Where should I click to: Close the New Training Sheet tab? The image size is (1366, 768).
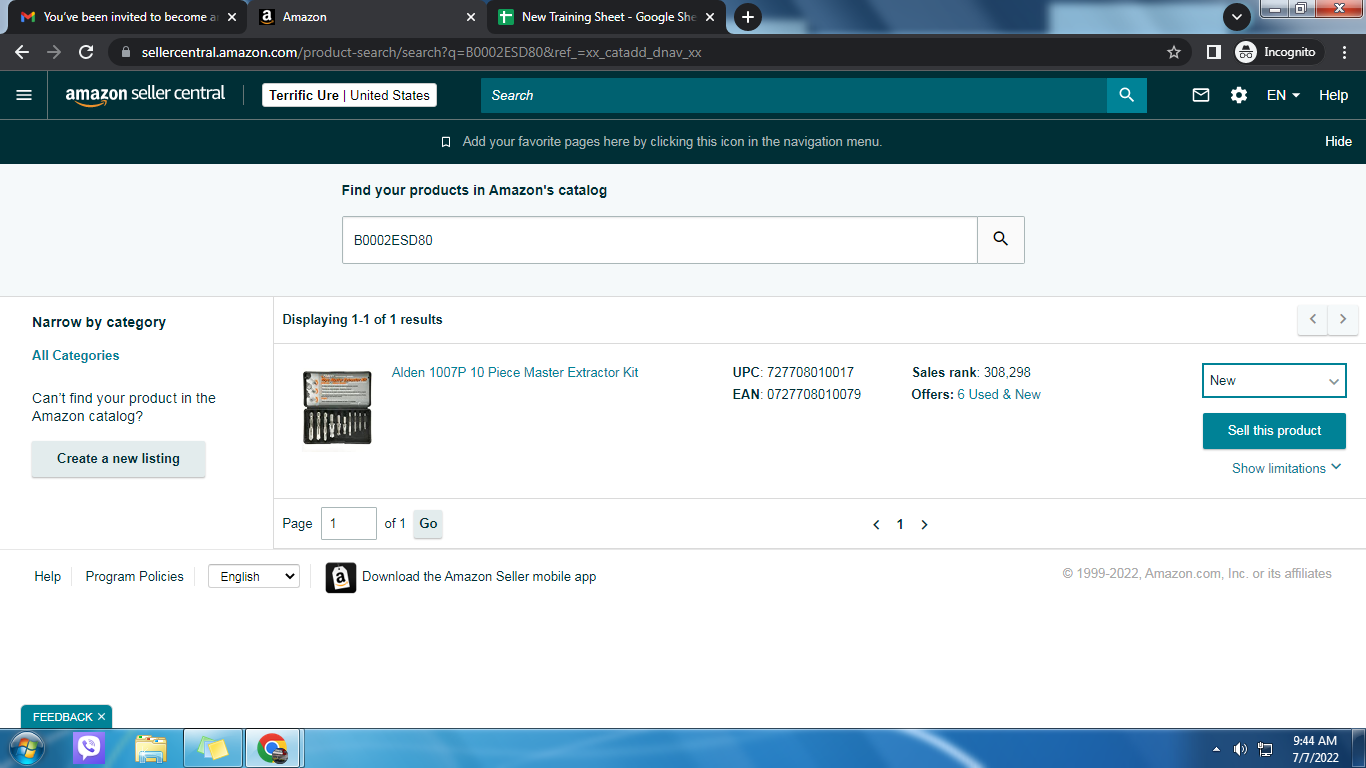(x=710, y=17)
